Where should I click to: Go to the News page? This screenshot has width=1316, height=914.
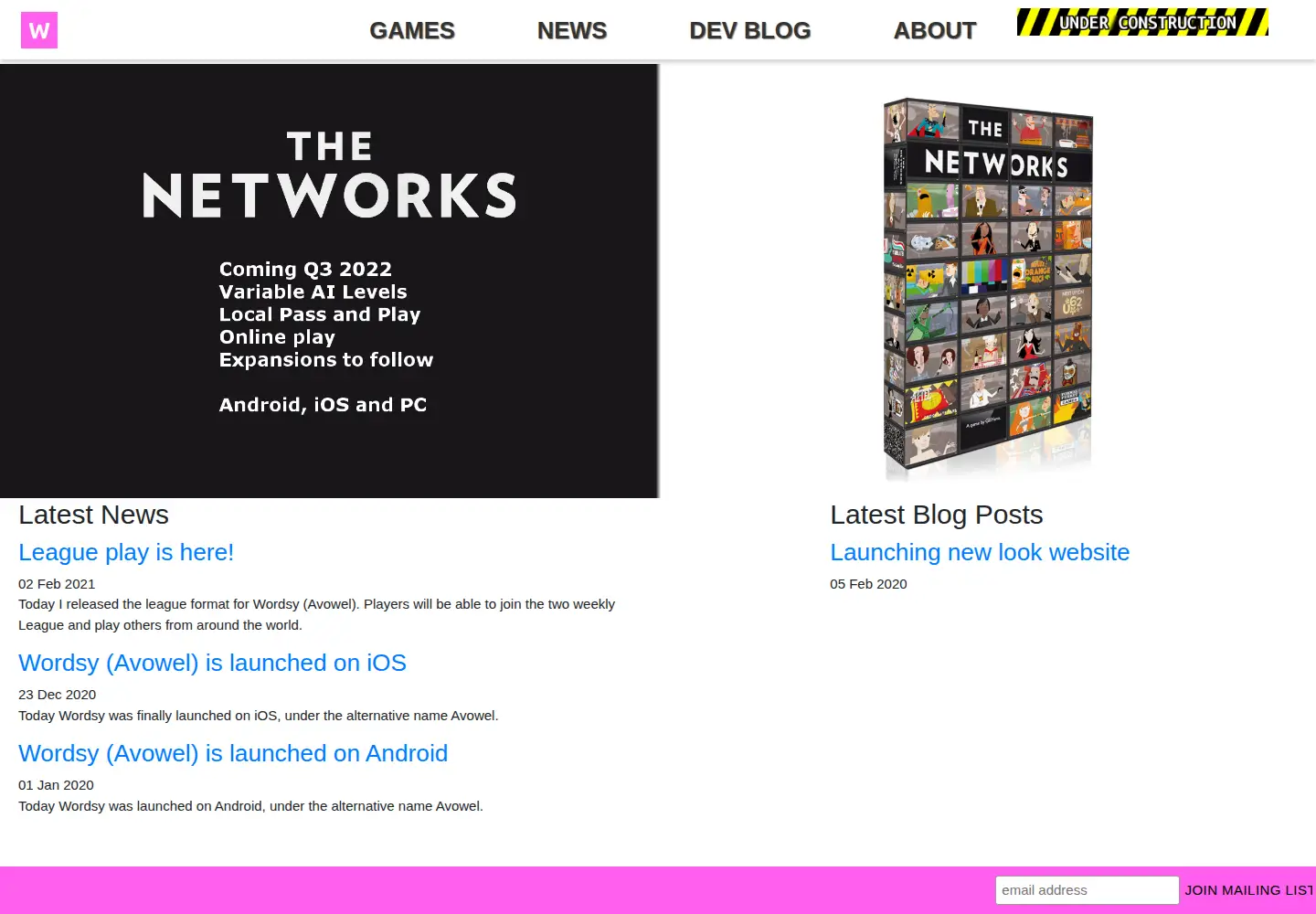click(x=572, y=31)
